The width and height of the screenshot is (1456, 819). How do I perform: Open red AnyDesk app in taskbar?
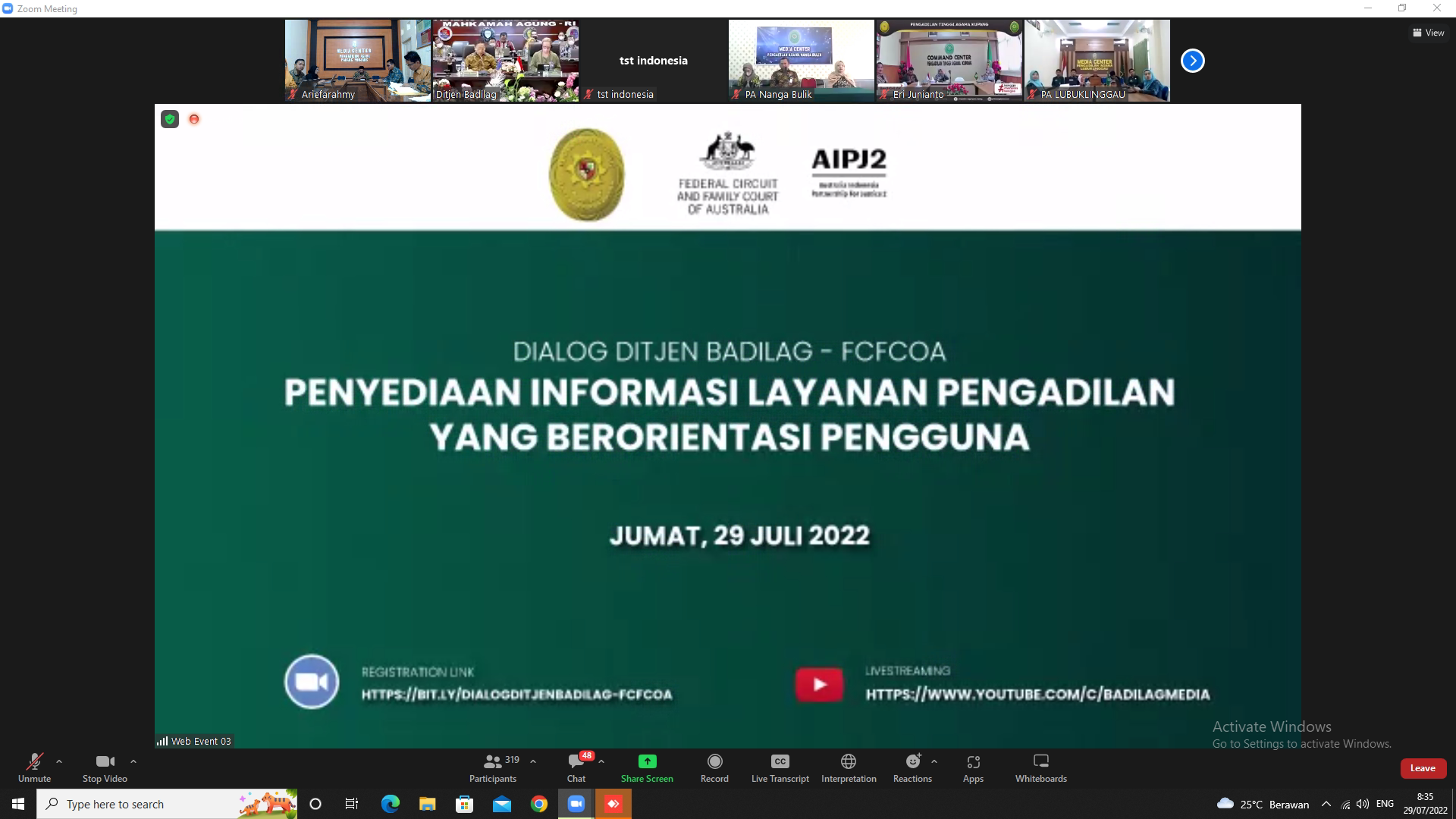click(x=613, y=804)
